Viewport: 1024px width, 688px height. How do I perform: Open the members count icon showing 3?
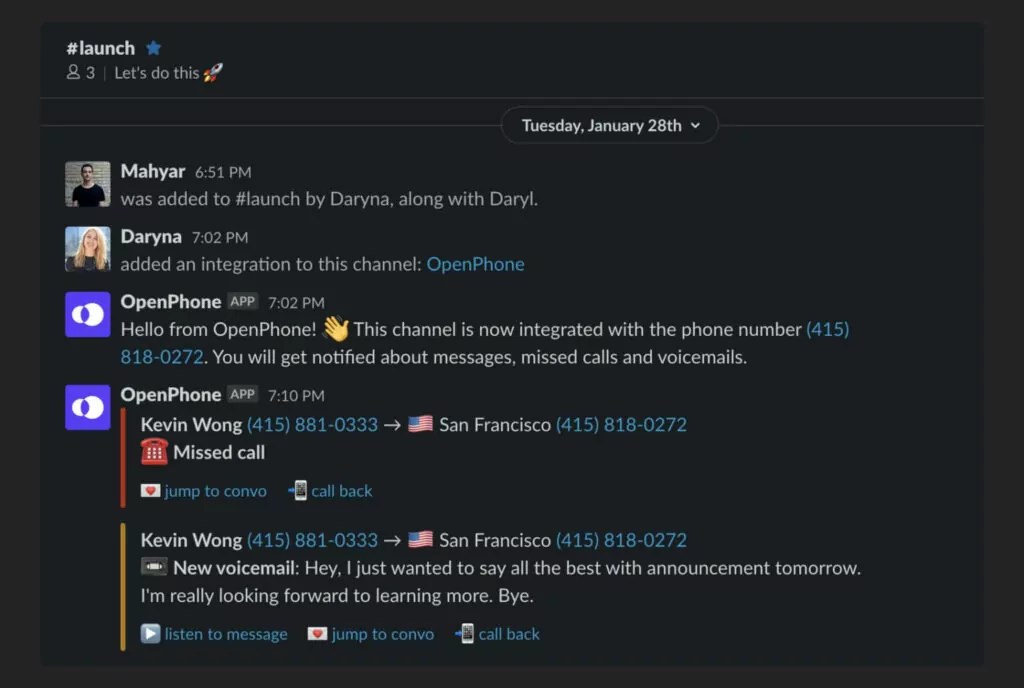(x=80, y=72)
